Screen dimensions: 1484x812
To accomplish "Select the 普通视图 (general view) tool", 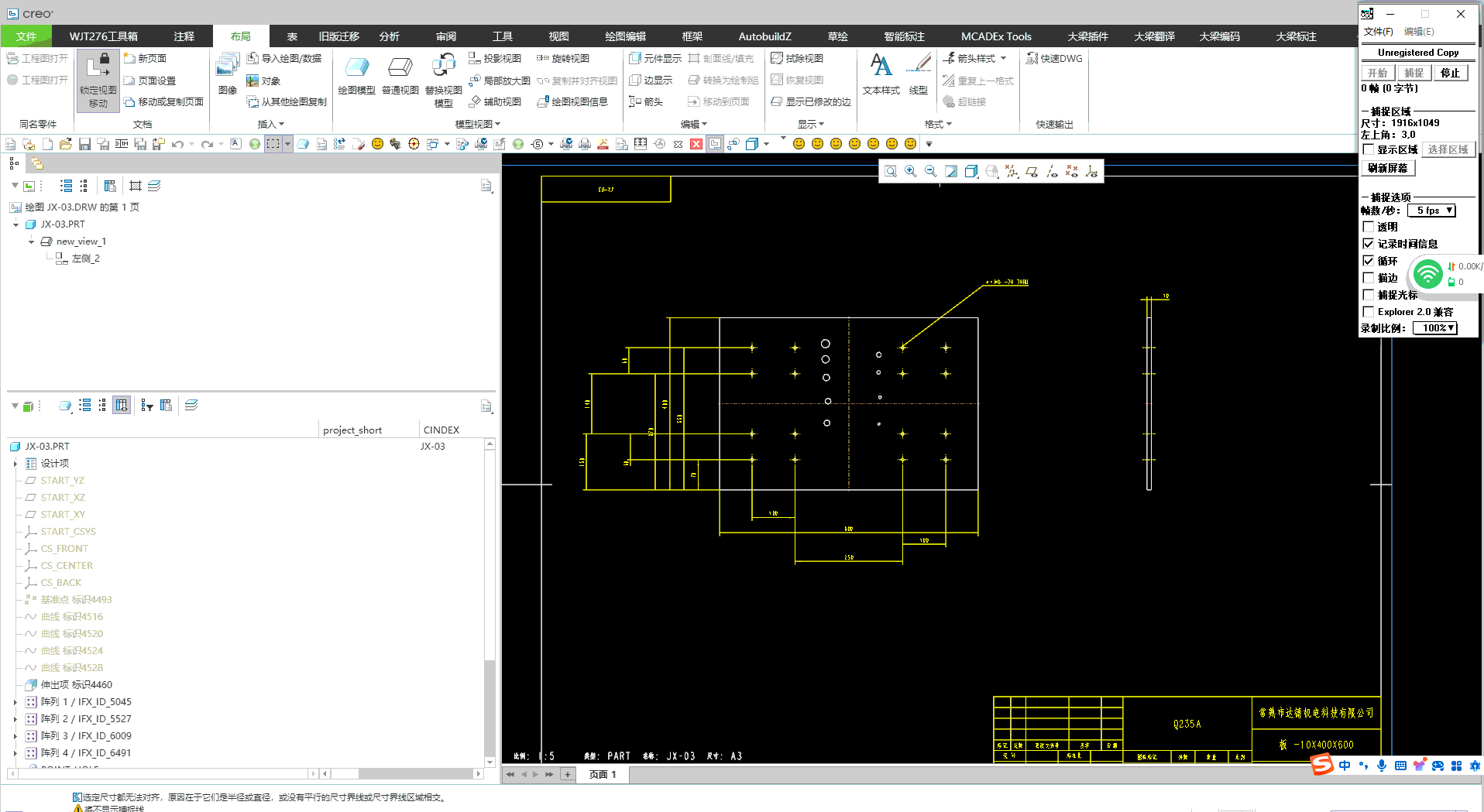I will (x=400, y=69).
